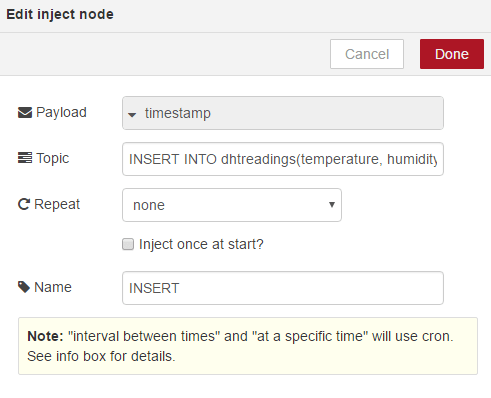Click the cron Note info box
The image size is (491, 398).
[x=248, y=346]
